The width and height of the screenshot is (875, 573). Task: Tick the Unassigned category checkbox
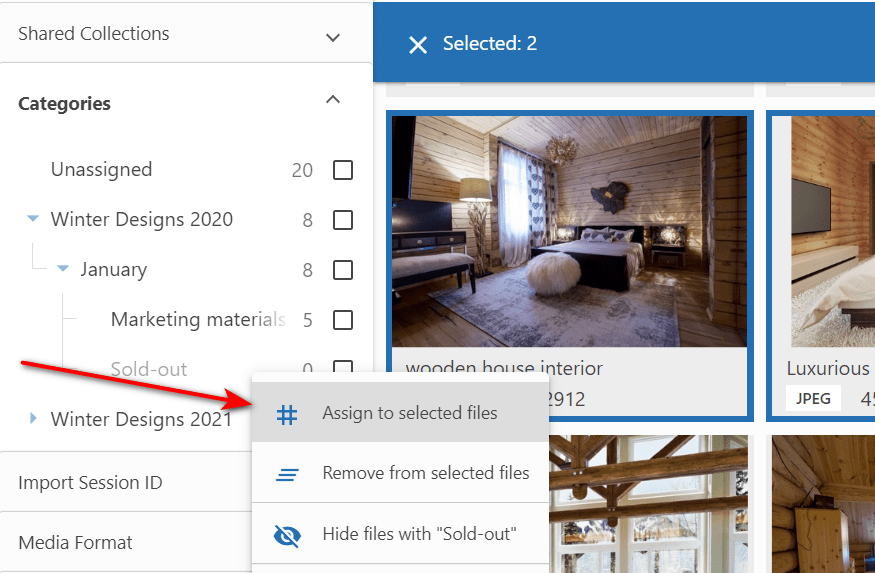tap(343, 170)
